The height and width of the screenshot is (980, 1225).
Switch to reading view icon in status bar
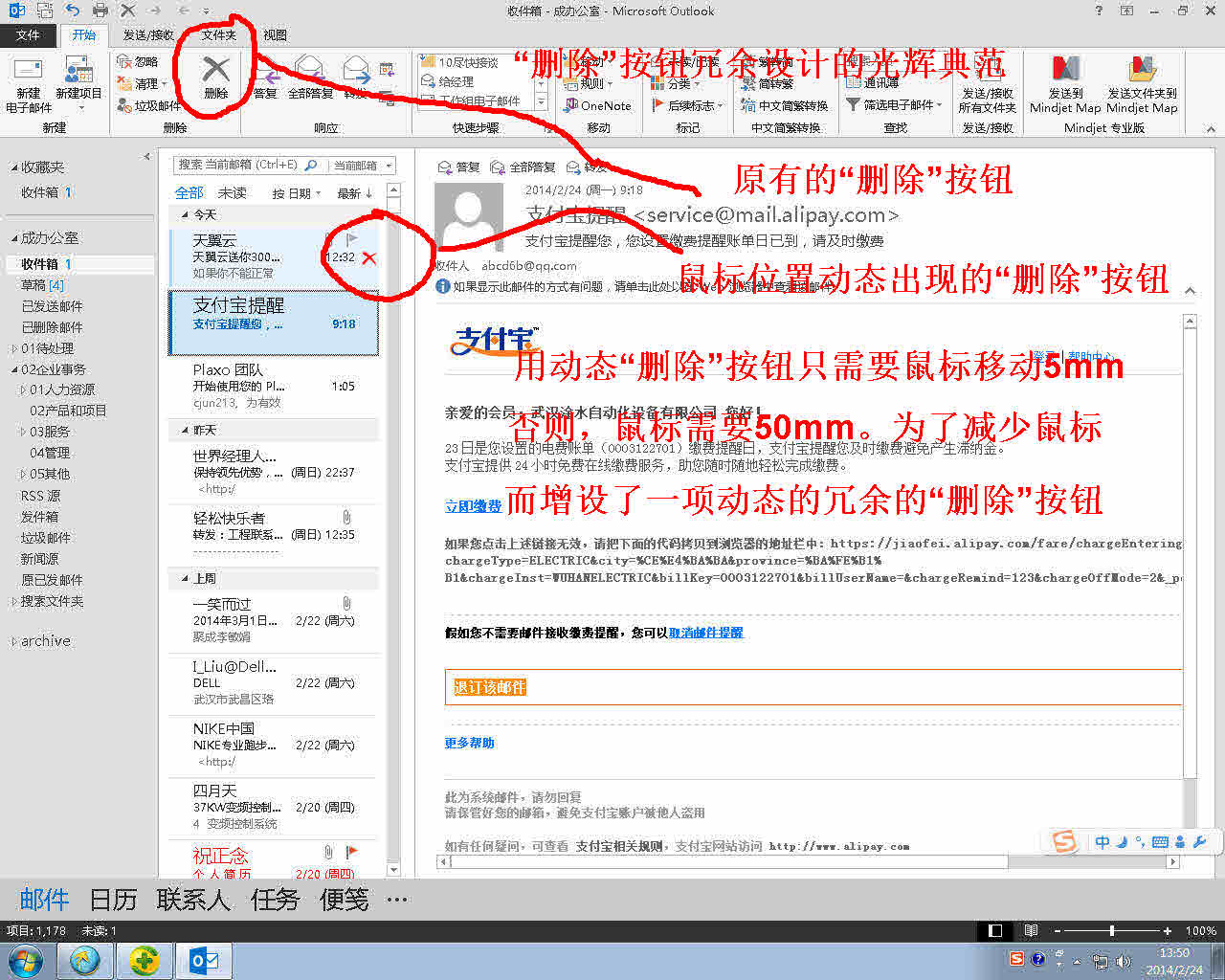(x=1031, y=930)
